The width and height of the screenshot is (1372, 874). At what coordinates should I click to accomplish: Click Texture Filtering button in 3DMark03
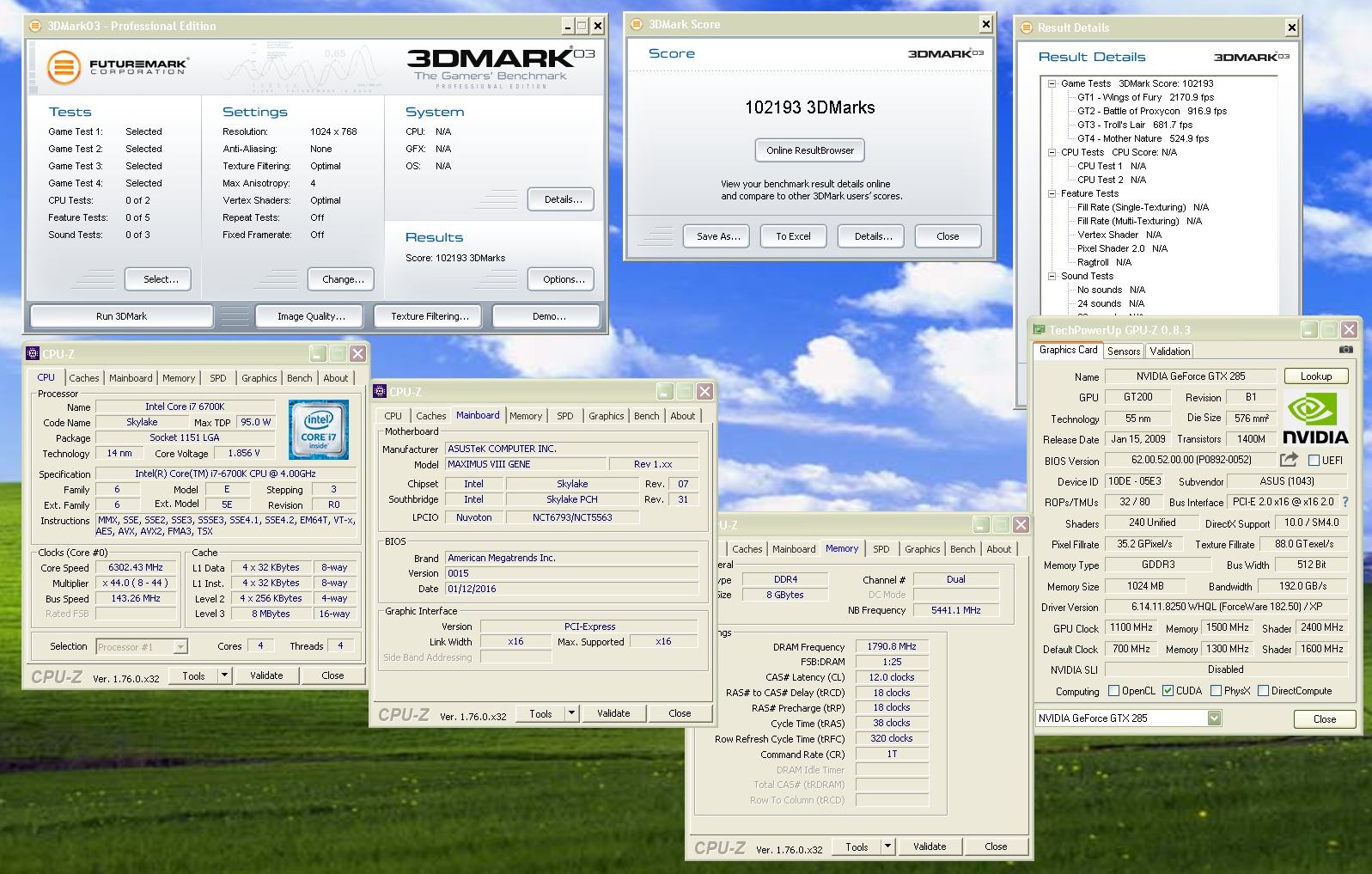tap(430, 316)
